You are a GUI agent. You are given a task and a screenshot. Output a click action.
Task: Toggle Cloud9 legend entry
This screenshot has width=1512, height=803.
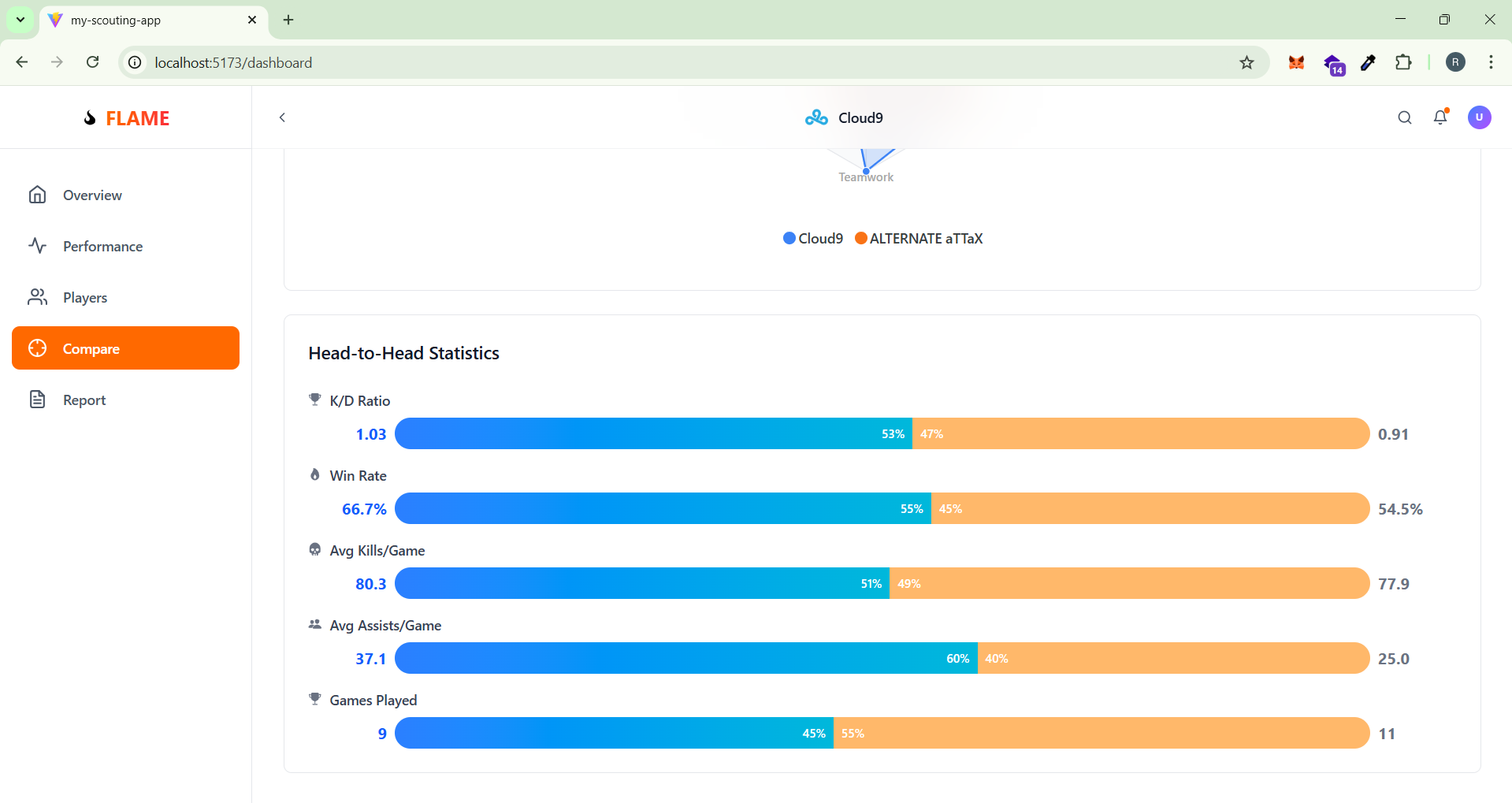[813, 238]
